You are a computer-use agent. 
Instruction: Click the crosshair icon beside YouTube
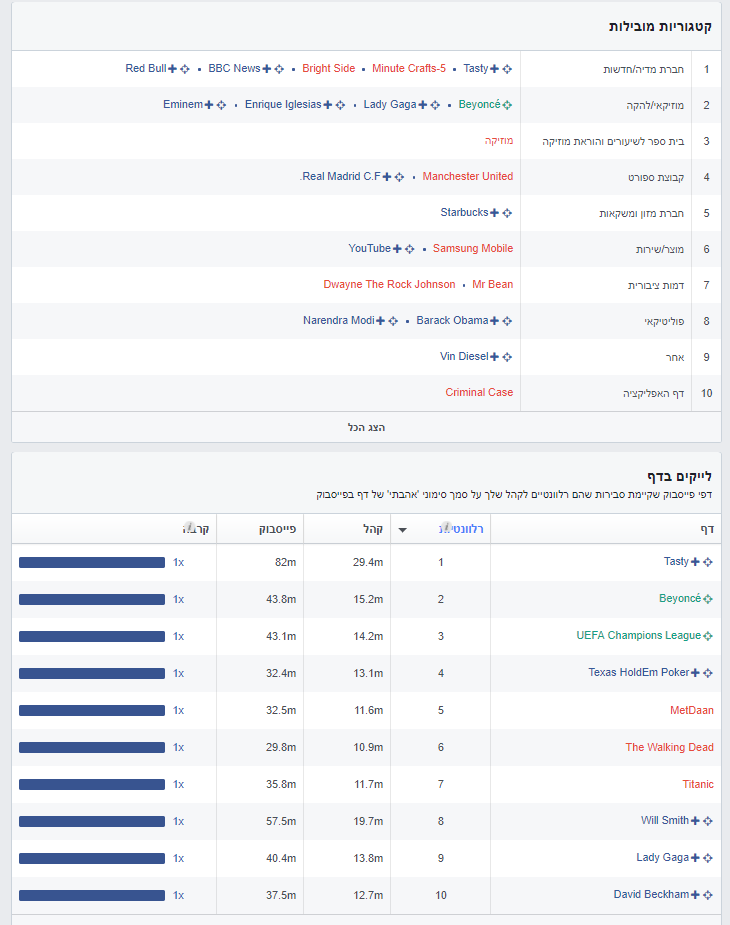(x=410, y=249)
